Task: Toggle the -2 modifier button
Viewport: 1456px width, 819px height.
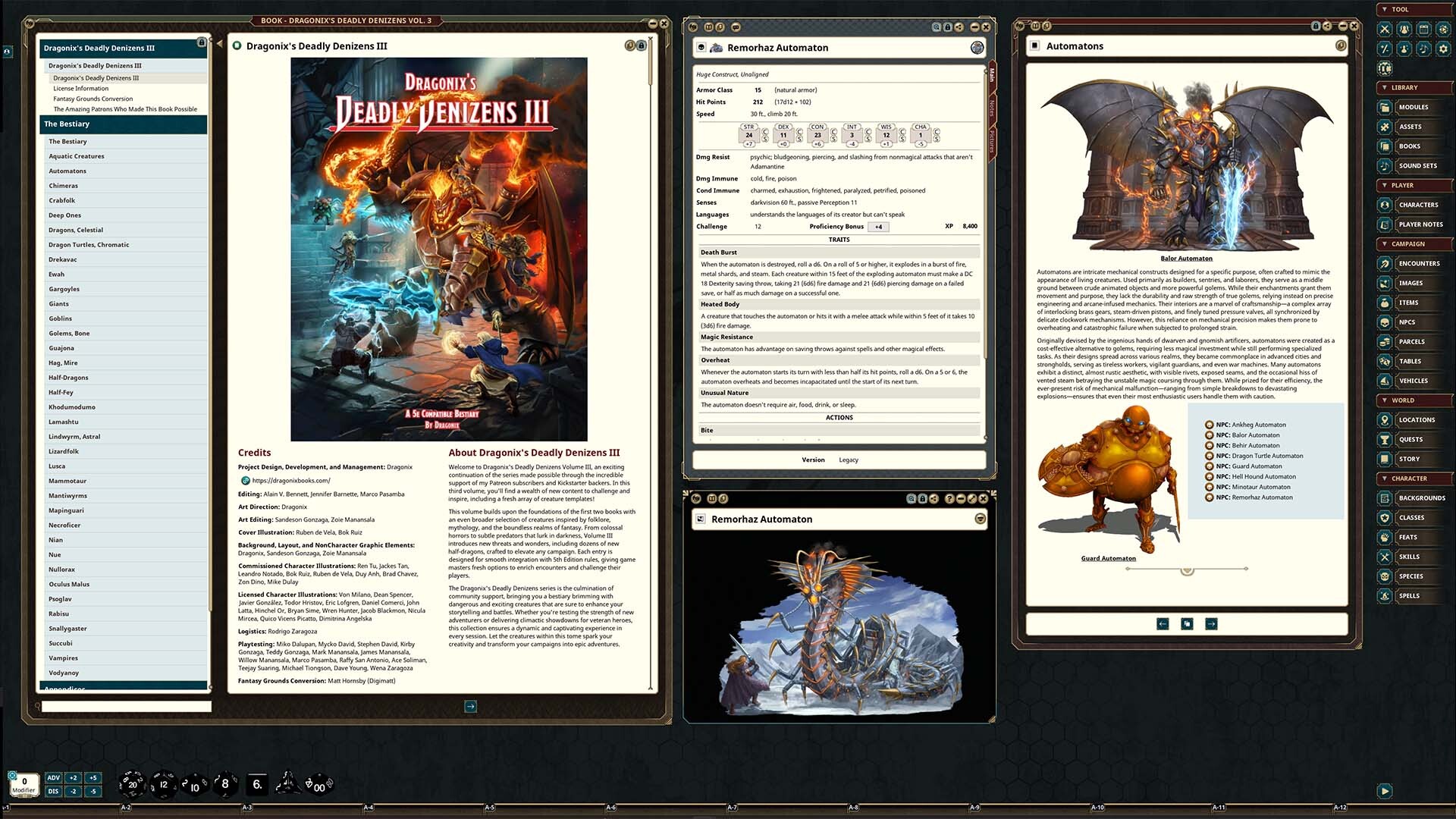Action: [x=74, y=791]
